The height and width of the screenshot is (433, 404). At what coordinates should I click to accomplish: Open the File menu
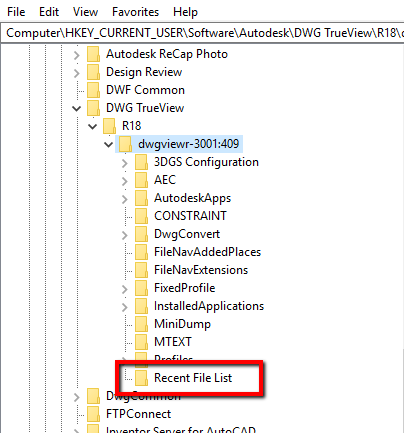click(x=16, y=12)
